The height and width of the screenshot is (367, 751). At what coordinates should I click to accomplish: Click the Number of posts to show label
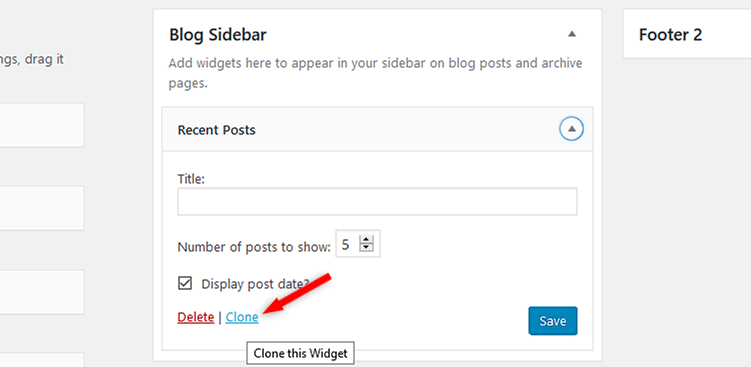coord(254,247)
